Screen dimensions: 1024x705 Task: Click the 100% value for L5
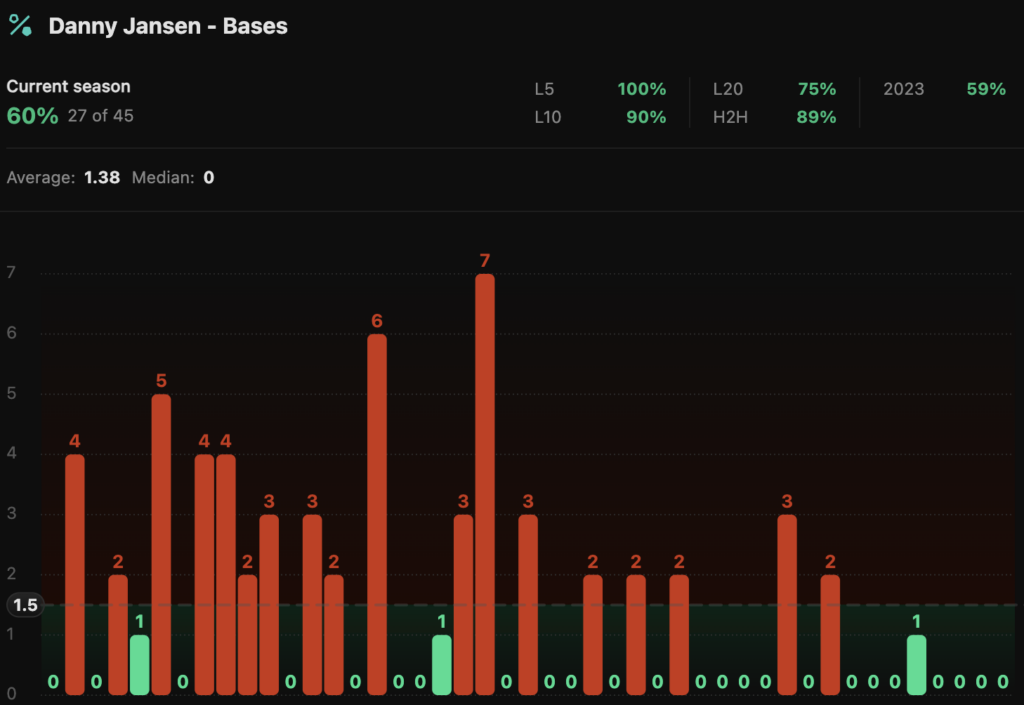click(x=642, y=89)
